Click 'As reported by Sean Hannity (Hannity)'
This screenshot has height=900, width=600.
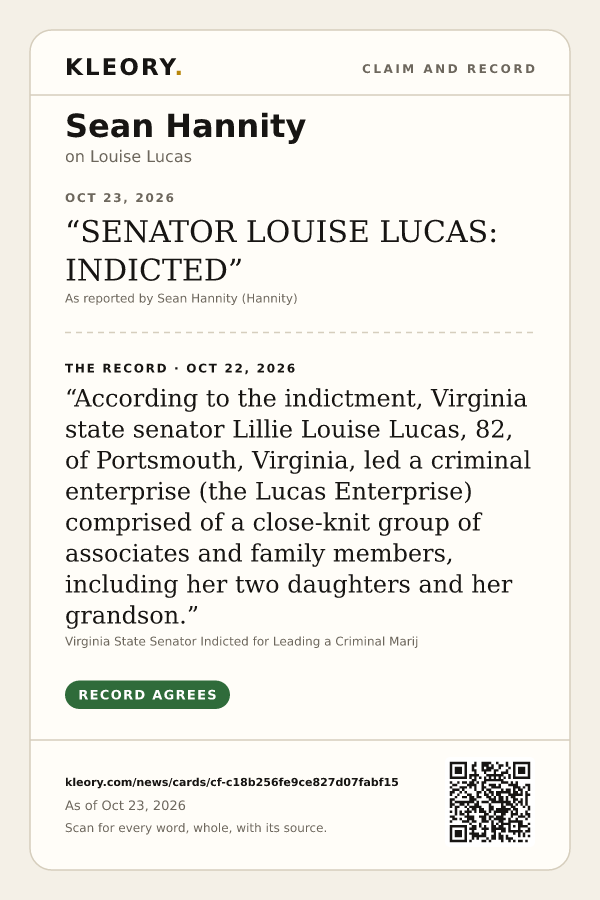[x=181, y=298]
